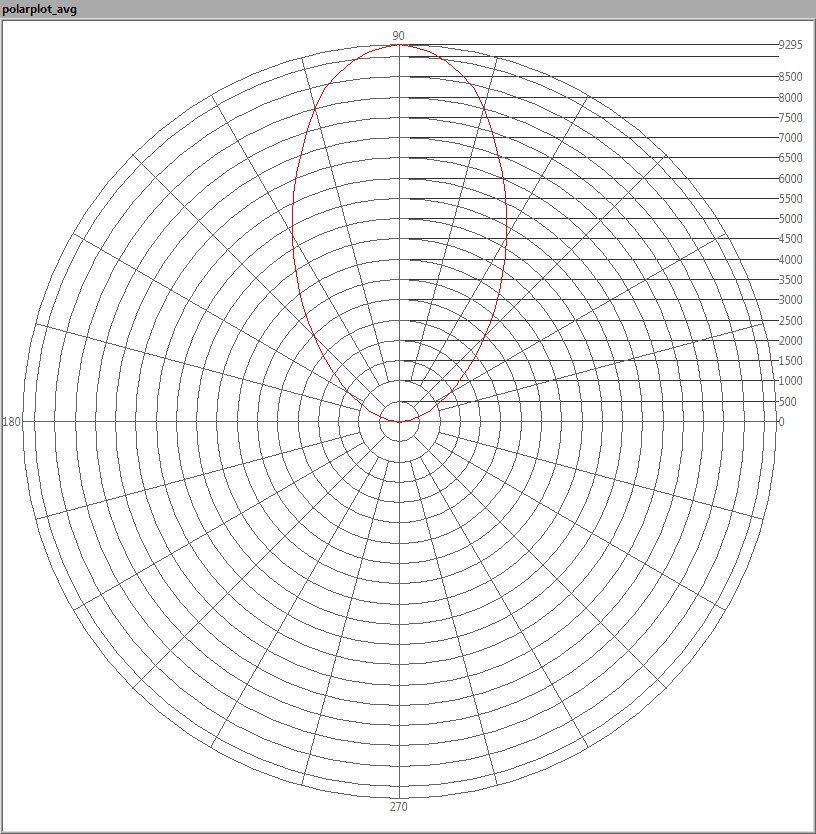This screenshot has height=834, width=816.
Task: Click the 0 degree axis label
Action: pyautogui.click(x=782, y=422)
